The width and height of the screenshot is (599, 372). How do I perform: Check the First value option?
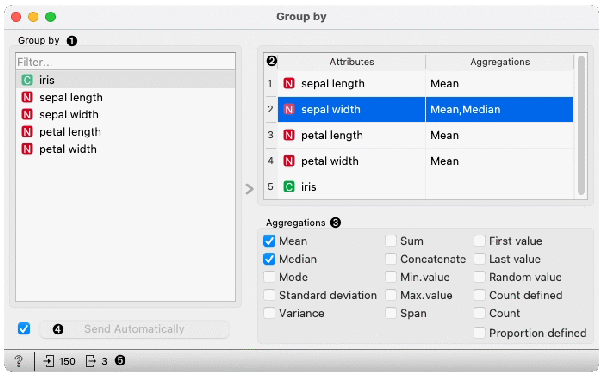(479, 241)
